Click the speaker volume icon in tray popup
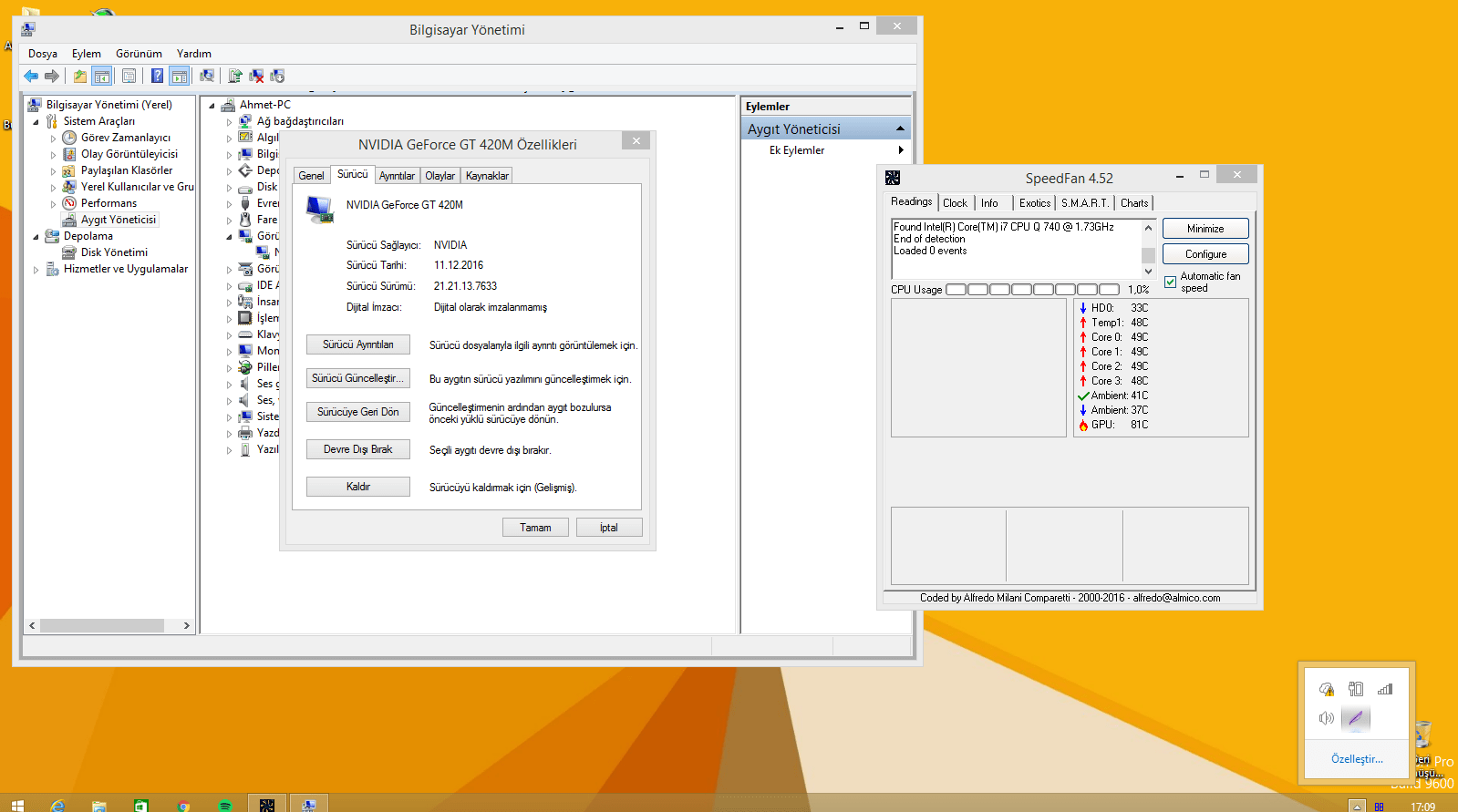This screenshot has width=1458, height=812. (x=1327, y=718)
